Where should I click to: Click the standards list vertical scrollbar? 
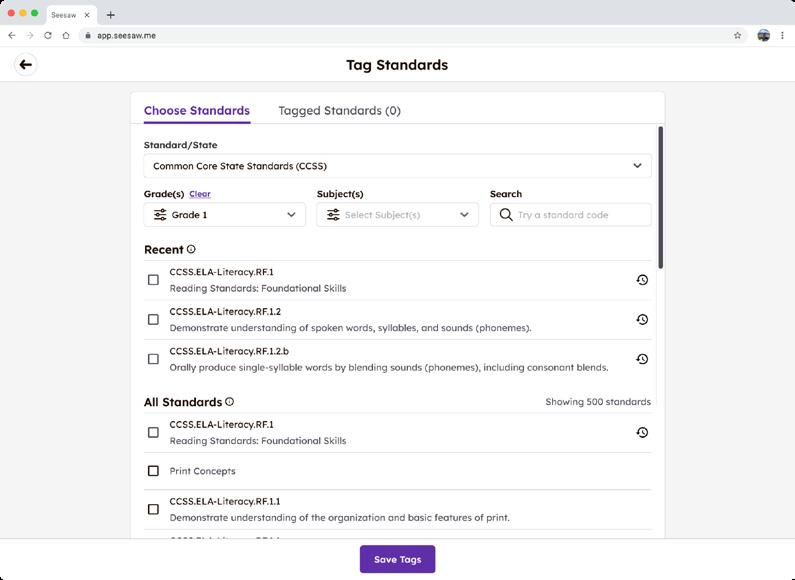click(x=660, y=195)
